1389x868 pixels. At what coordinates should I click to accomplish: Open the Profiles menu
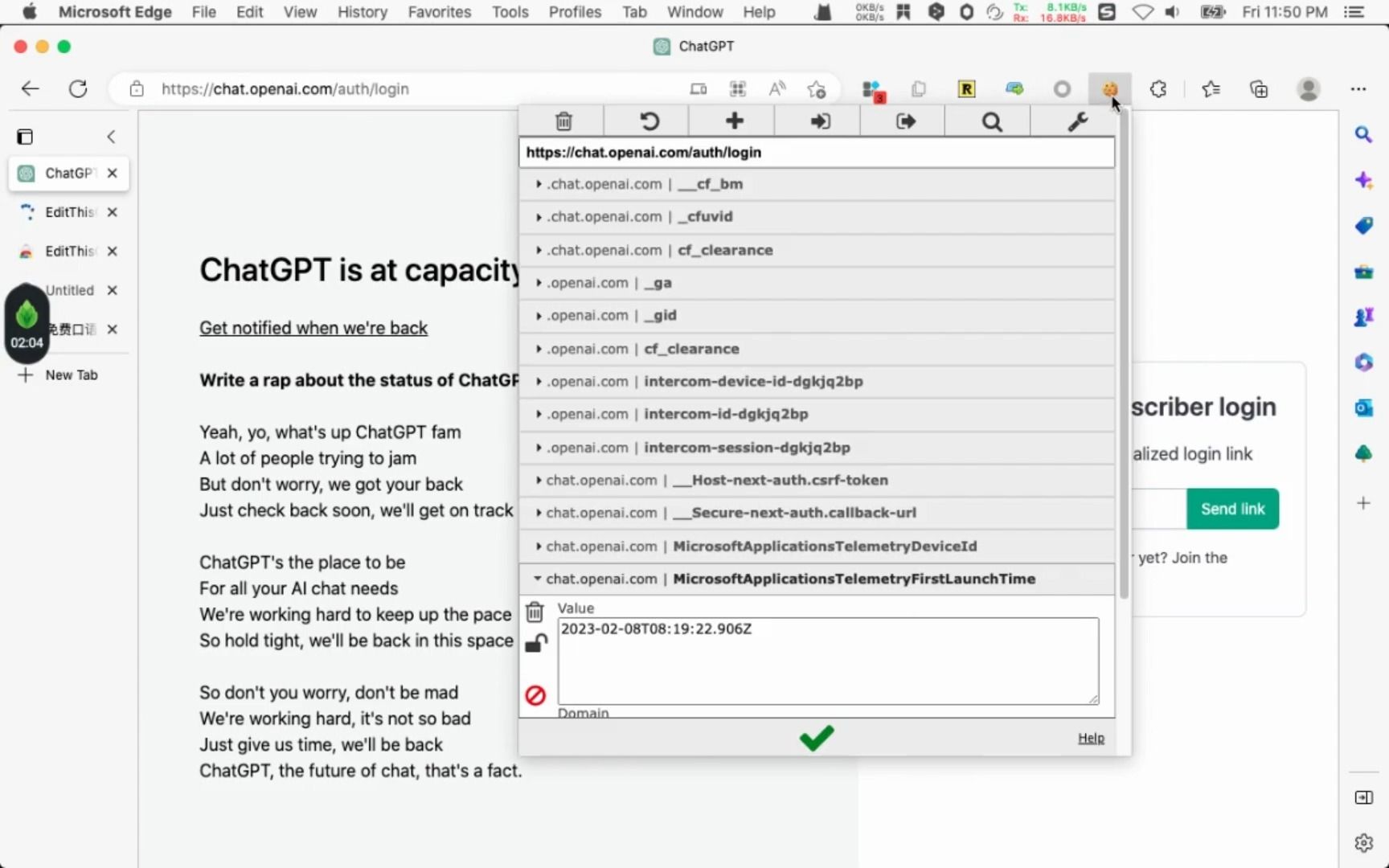pos(575,12)
